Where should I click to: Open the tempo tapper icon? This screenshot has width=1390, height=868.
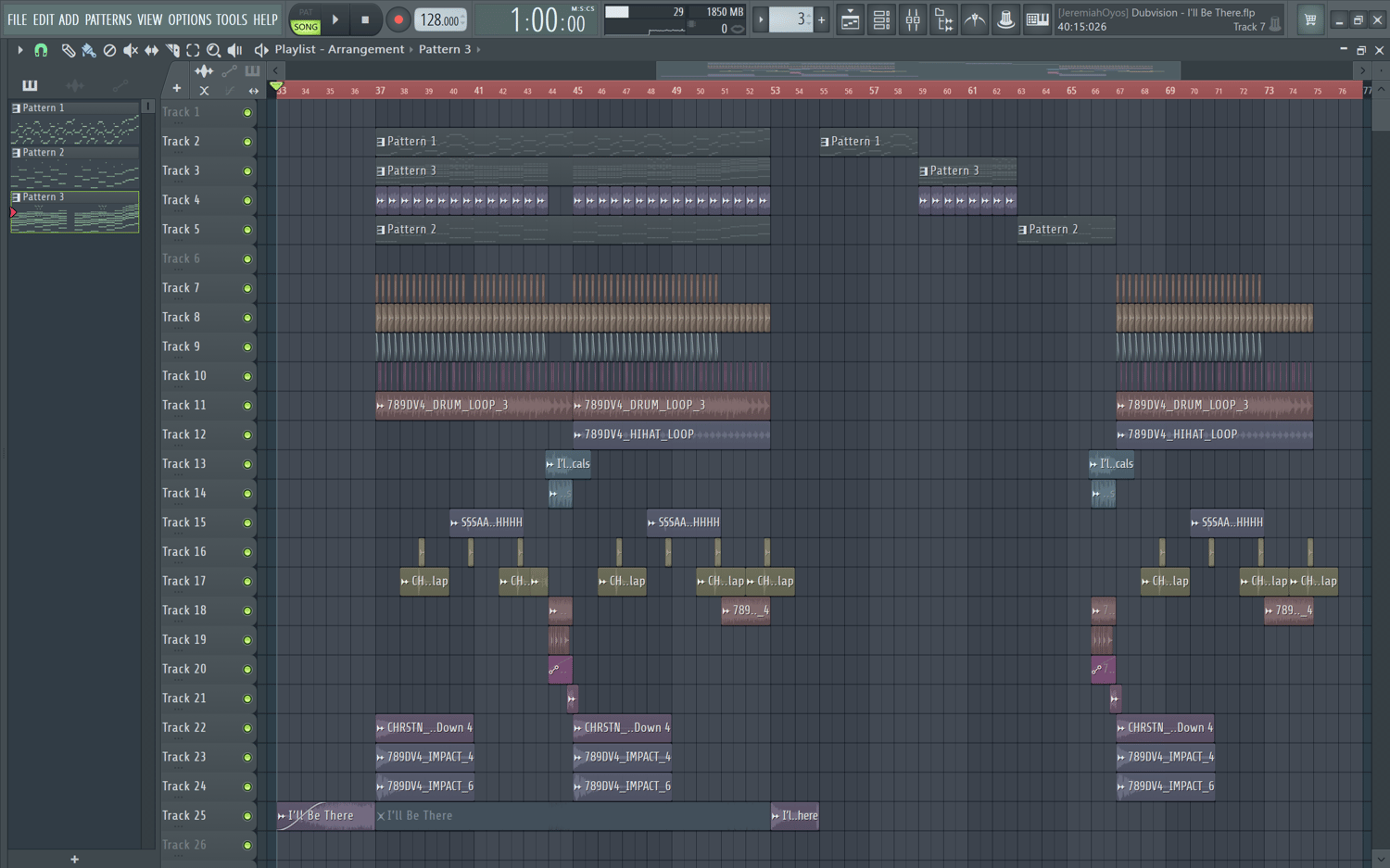point(975,19)
